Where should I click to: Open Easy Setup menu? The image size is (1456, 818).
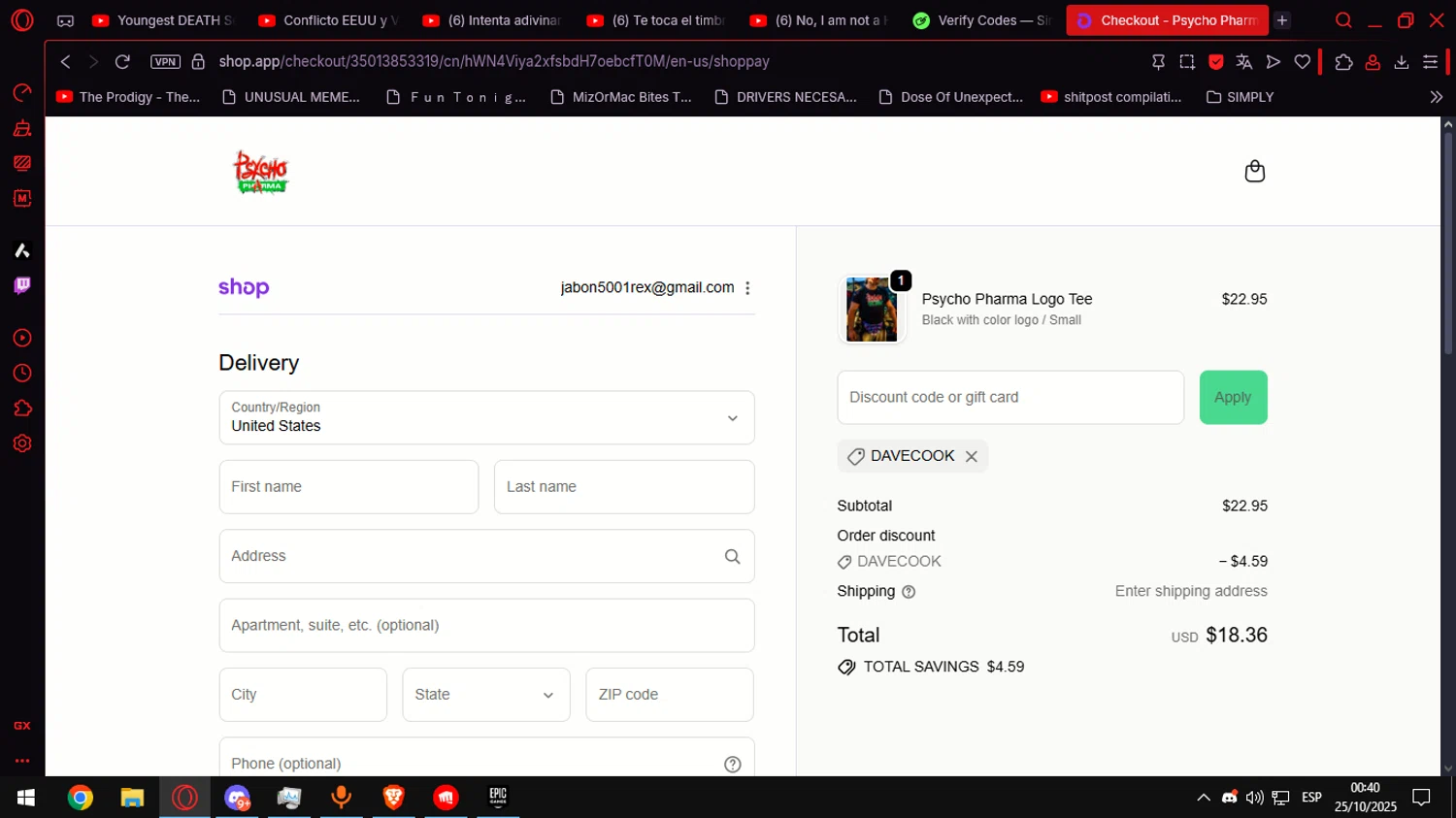tap(1431, 61)
